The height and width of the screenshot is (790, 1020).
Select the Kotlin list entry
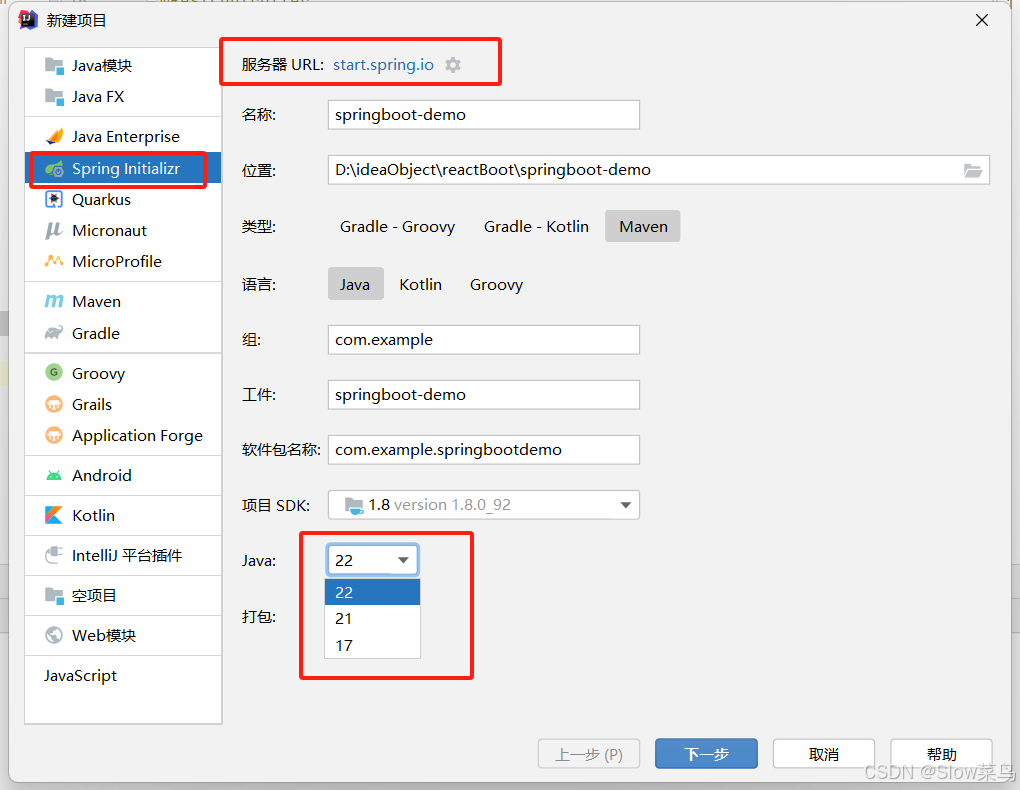click(123, 515)
